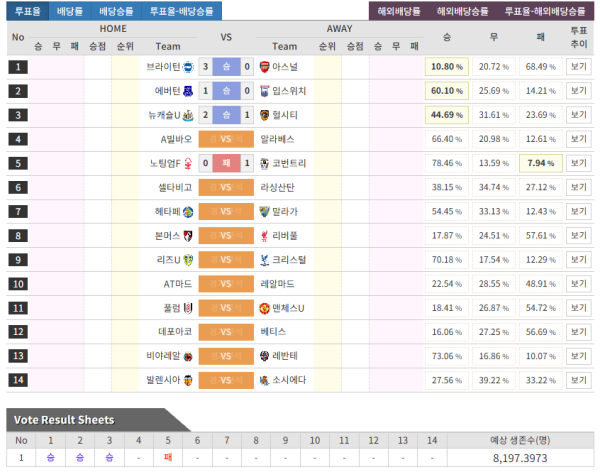
Task: Click the Valencia crest icon
Action: [188, 381]
